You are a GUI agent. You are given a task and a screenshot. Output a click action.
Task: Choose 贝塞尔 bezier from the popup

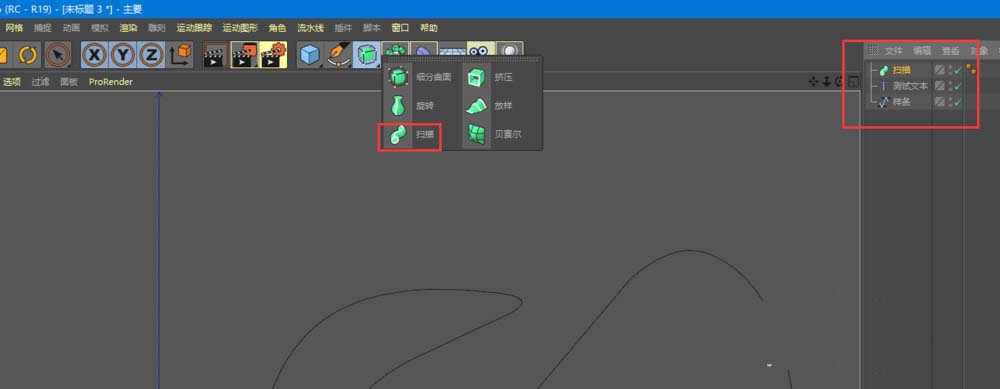point(492,135)
